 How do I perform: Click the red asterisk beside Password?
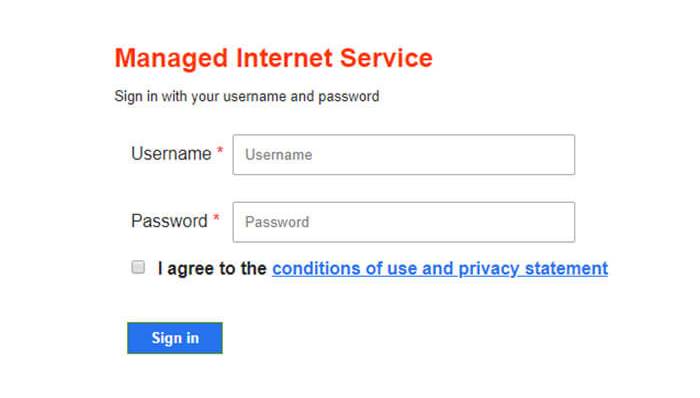216,218
